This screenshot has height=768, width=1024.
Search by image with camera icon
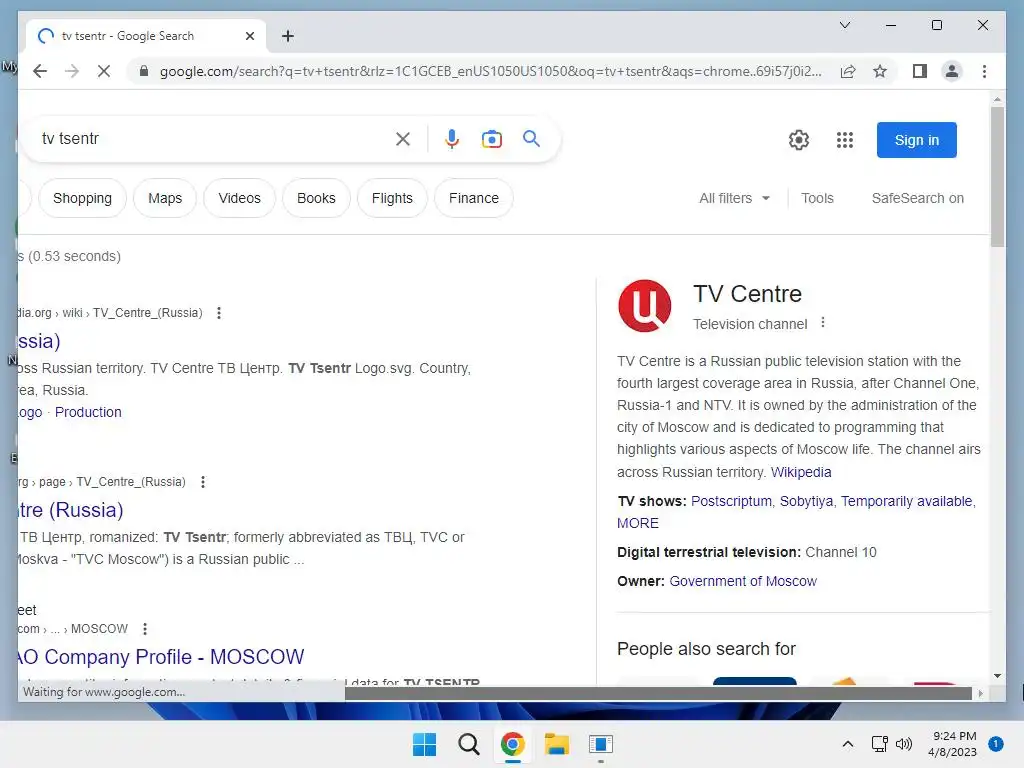point(492,138)
